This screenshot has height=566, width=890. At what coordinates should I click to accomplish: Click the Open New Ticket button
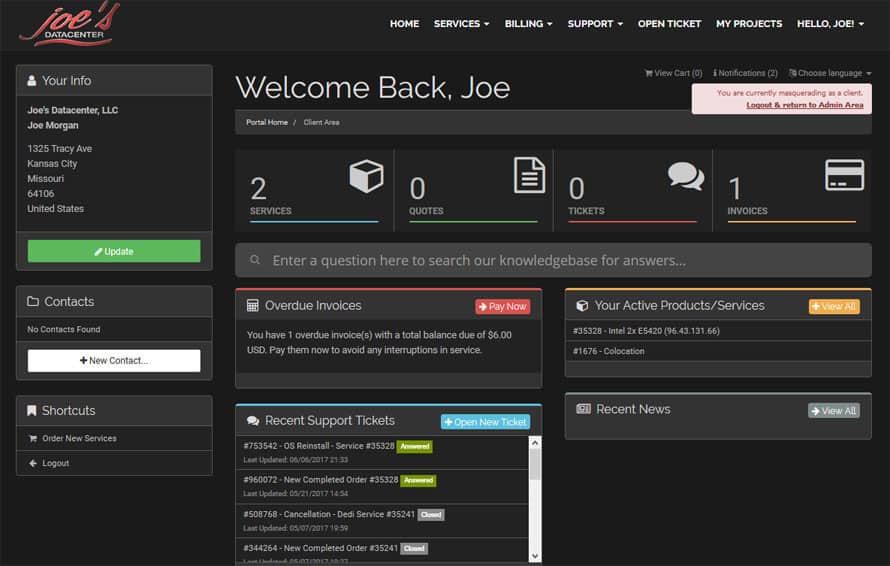[485, 422]
